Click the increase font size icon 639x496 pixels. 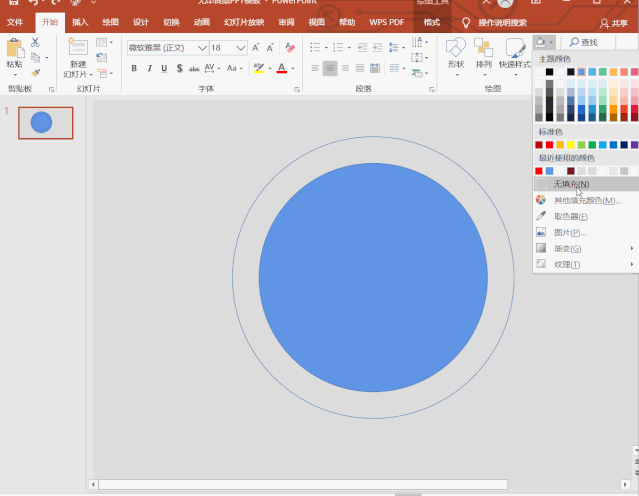257,47
